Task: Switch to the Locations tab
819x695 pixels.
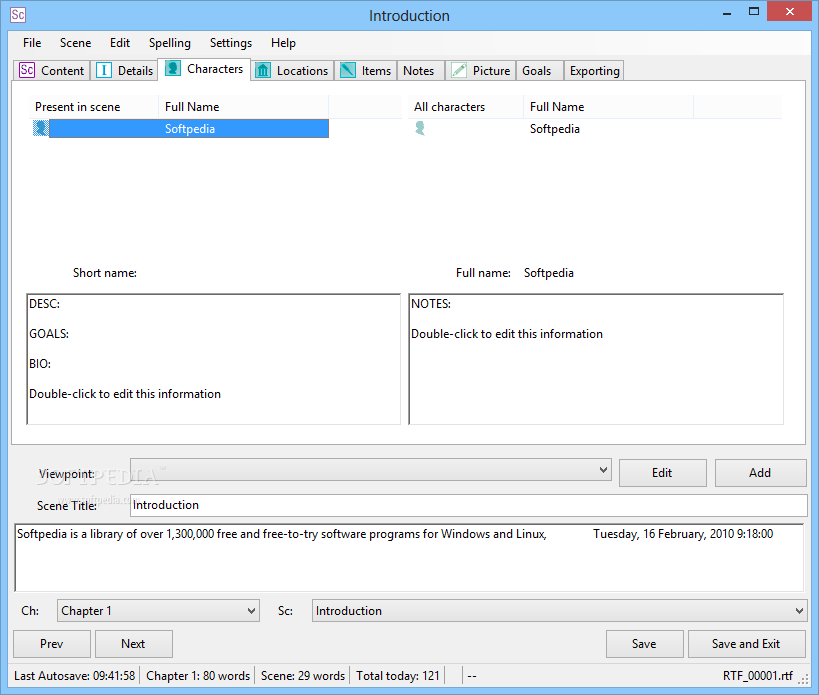Action: 292,70
